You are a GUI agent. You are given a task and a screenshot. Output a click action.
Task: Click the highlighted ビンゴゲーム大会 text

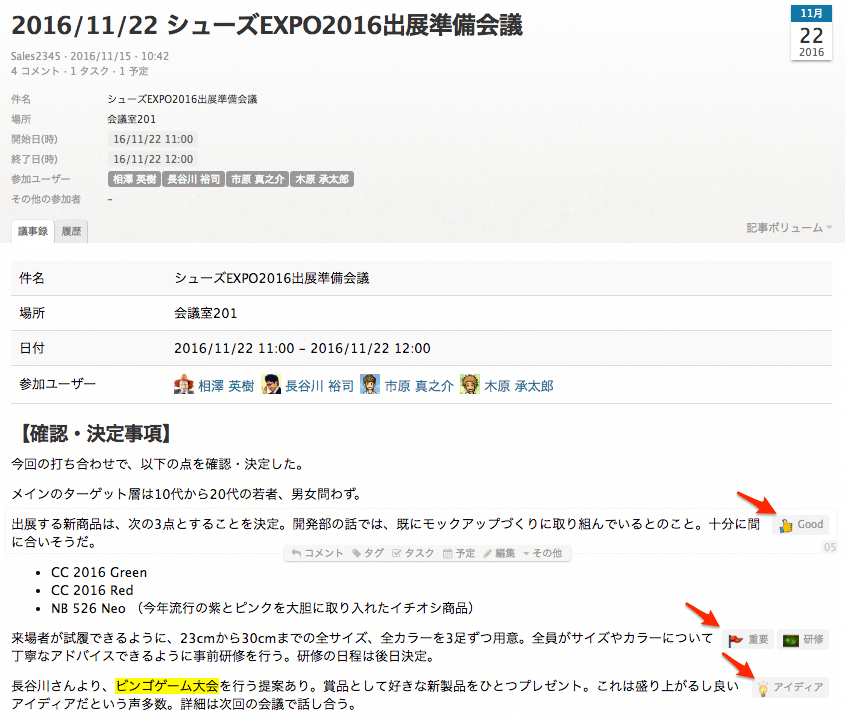(167, 686)
